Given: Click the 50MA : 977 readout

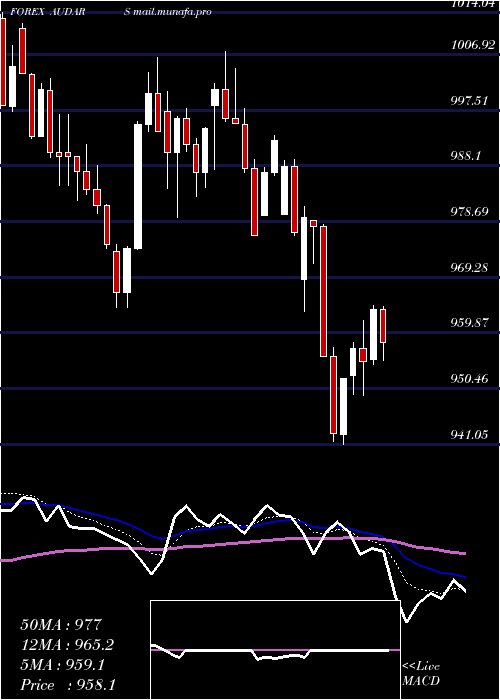Looking at the screenshot, I should pyautogui.click(x=61, y=625).
